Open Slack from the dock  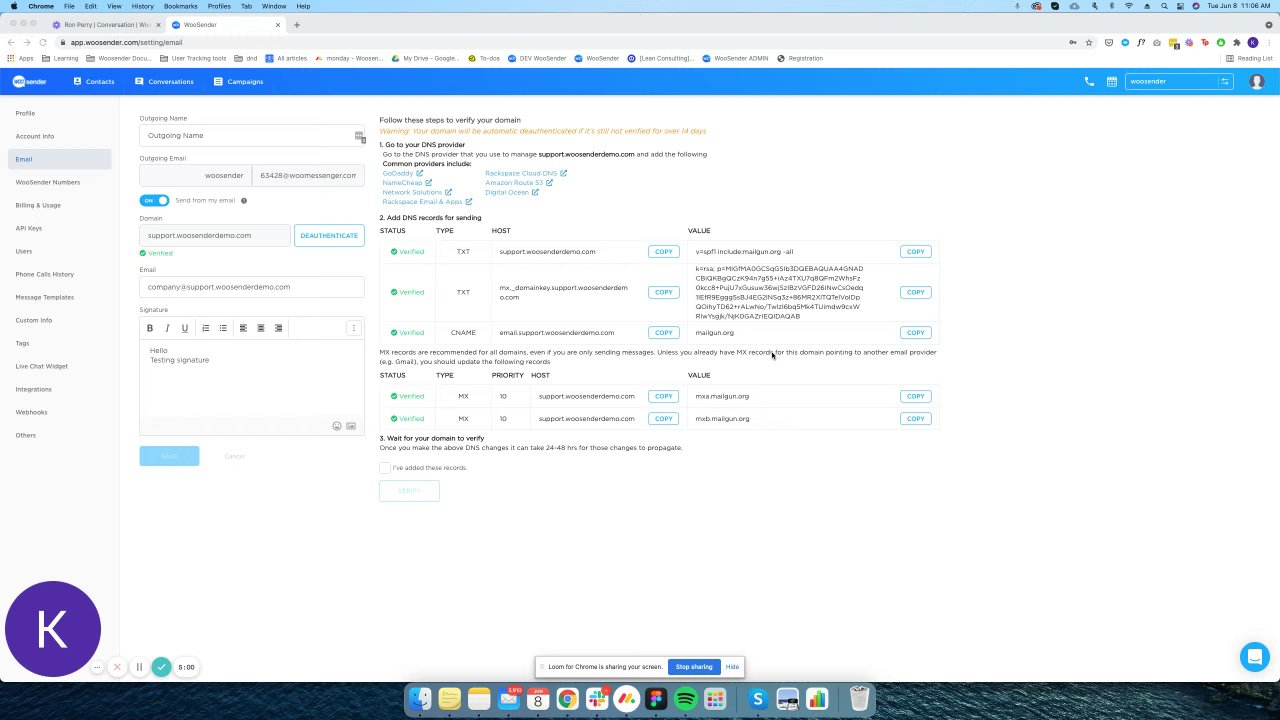[597, 699]
